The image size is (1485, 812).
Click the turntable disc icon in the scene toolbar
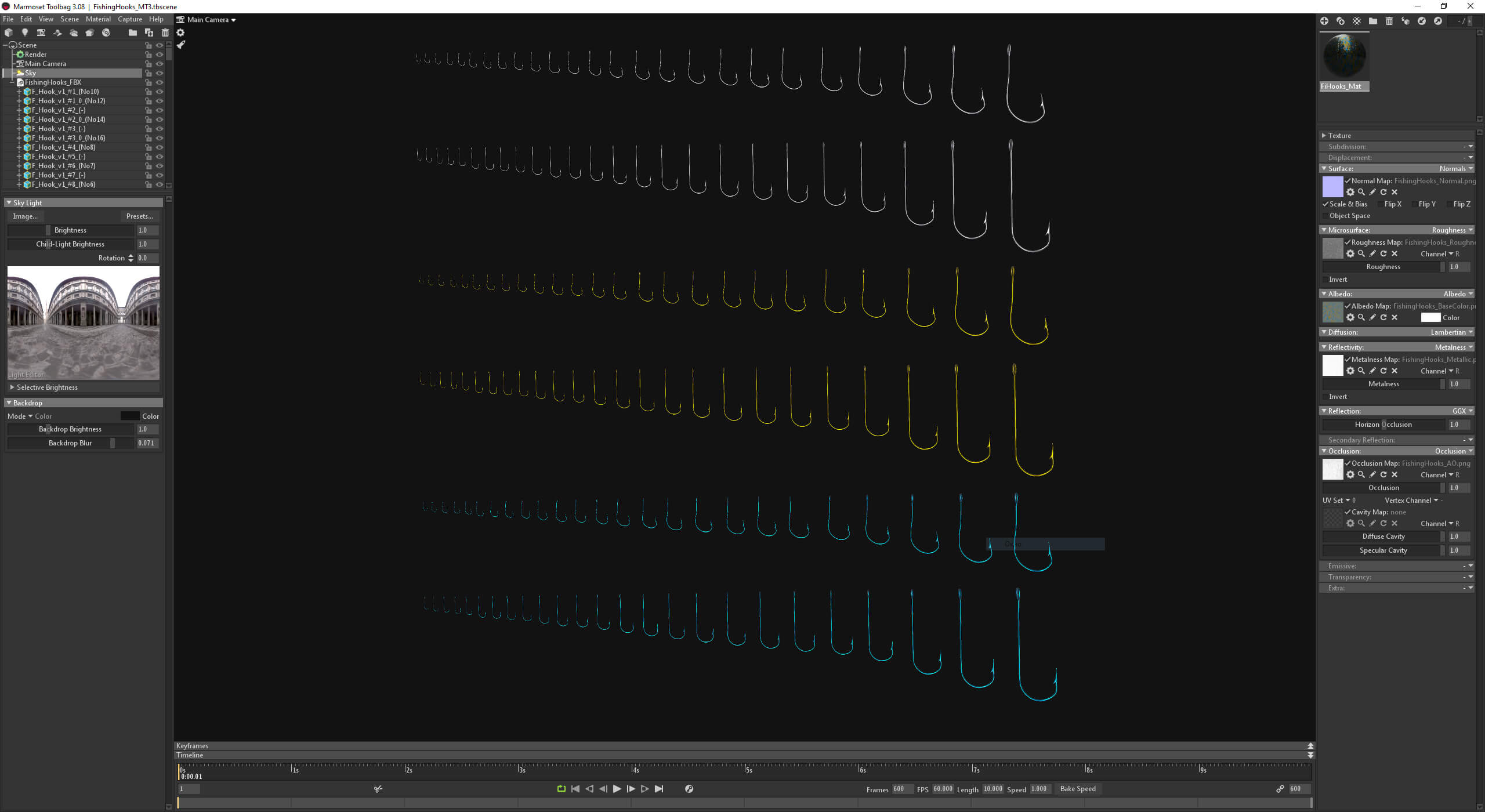pyautogui.click(x=106, y=32)
